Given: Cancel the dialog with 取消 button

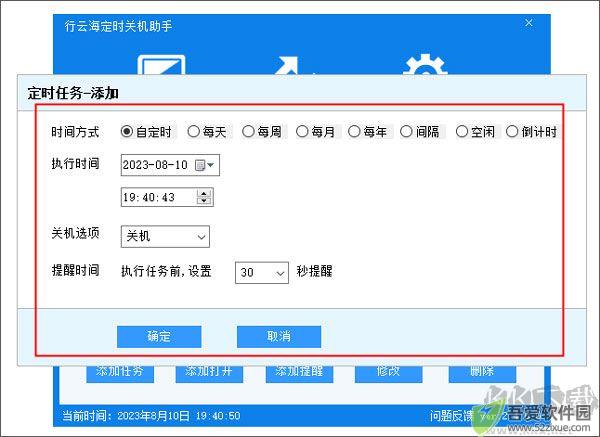Looking at the screenshot, I should tap(279, 337).
